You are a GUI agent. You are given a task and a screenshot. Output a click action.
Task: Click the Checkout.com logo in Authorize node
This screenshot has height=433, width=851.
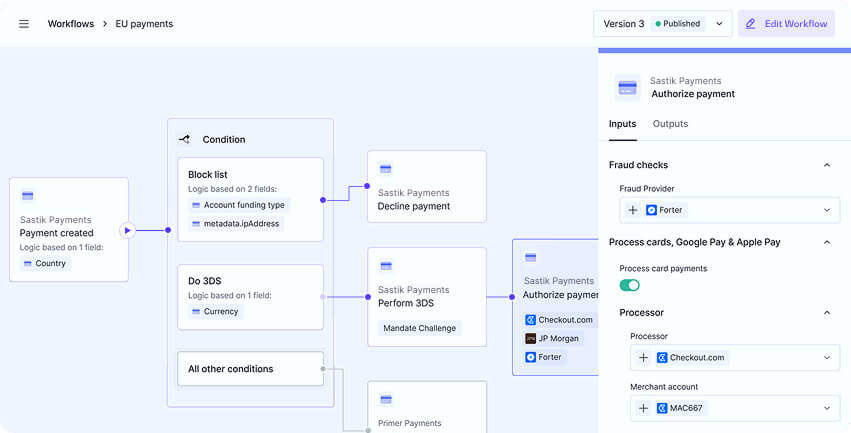point(530,320)
